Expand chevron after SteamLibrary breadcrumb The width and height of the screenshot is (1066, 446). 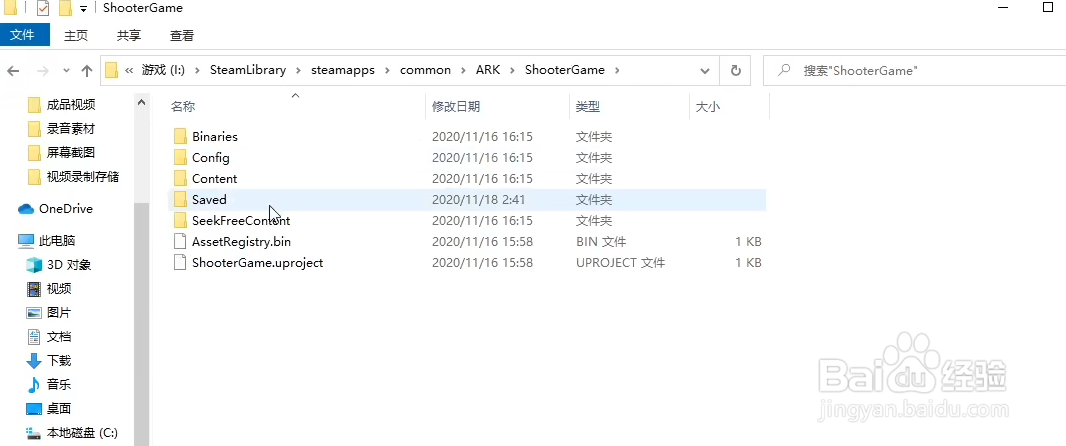298,70
